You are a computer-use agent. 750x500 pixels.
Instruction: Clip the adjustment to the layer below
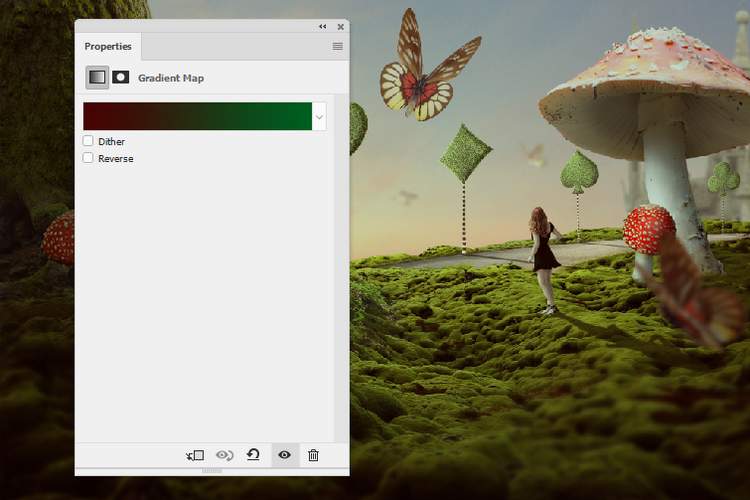point(195,455)
